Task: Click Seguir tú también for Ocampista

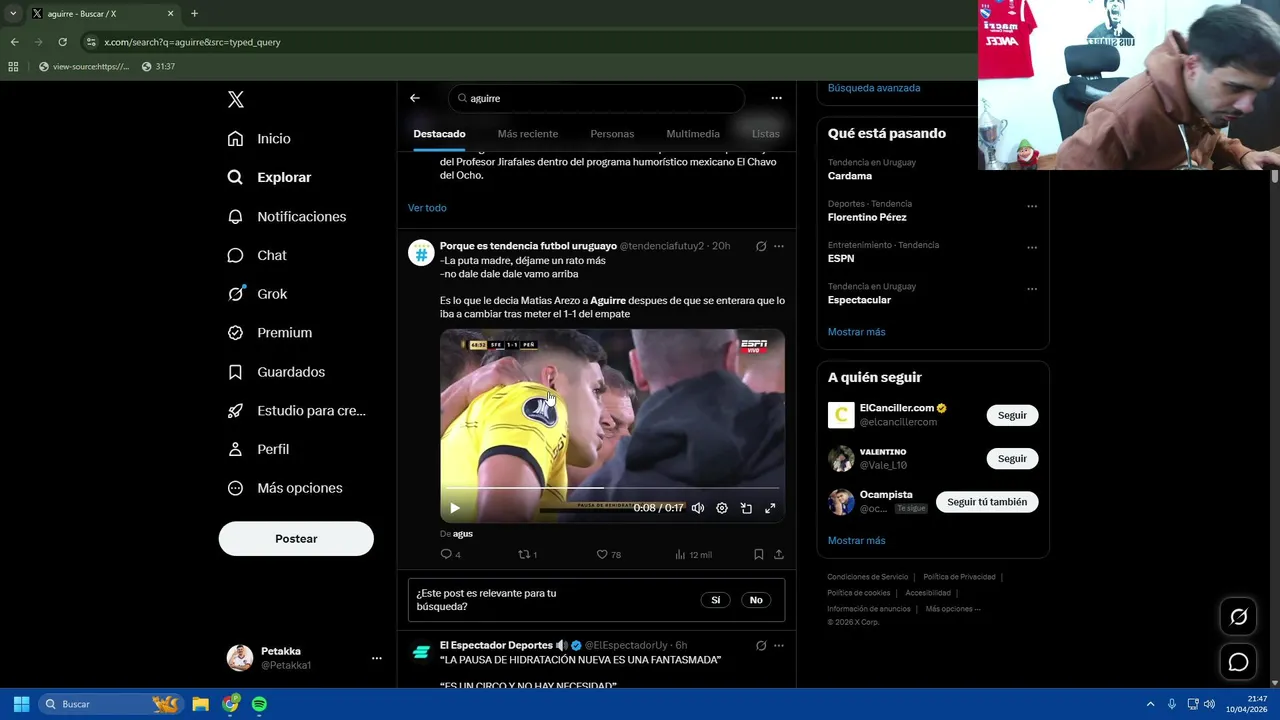Action: tap(987, 502)
